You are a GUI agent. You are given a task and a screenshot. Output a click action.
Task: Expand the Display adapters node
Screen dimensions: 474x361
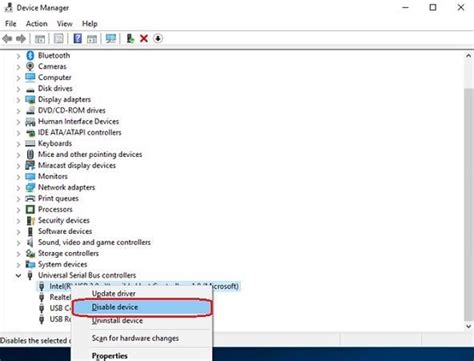[x=18, y=100]
